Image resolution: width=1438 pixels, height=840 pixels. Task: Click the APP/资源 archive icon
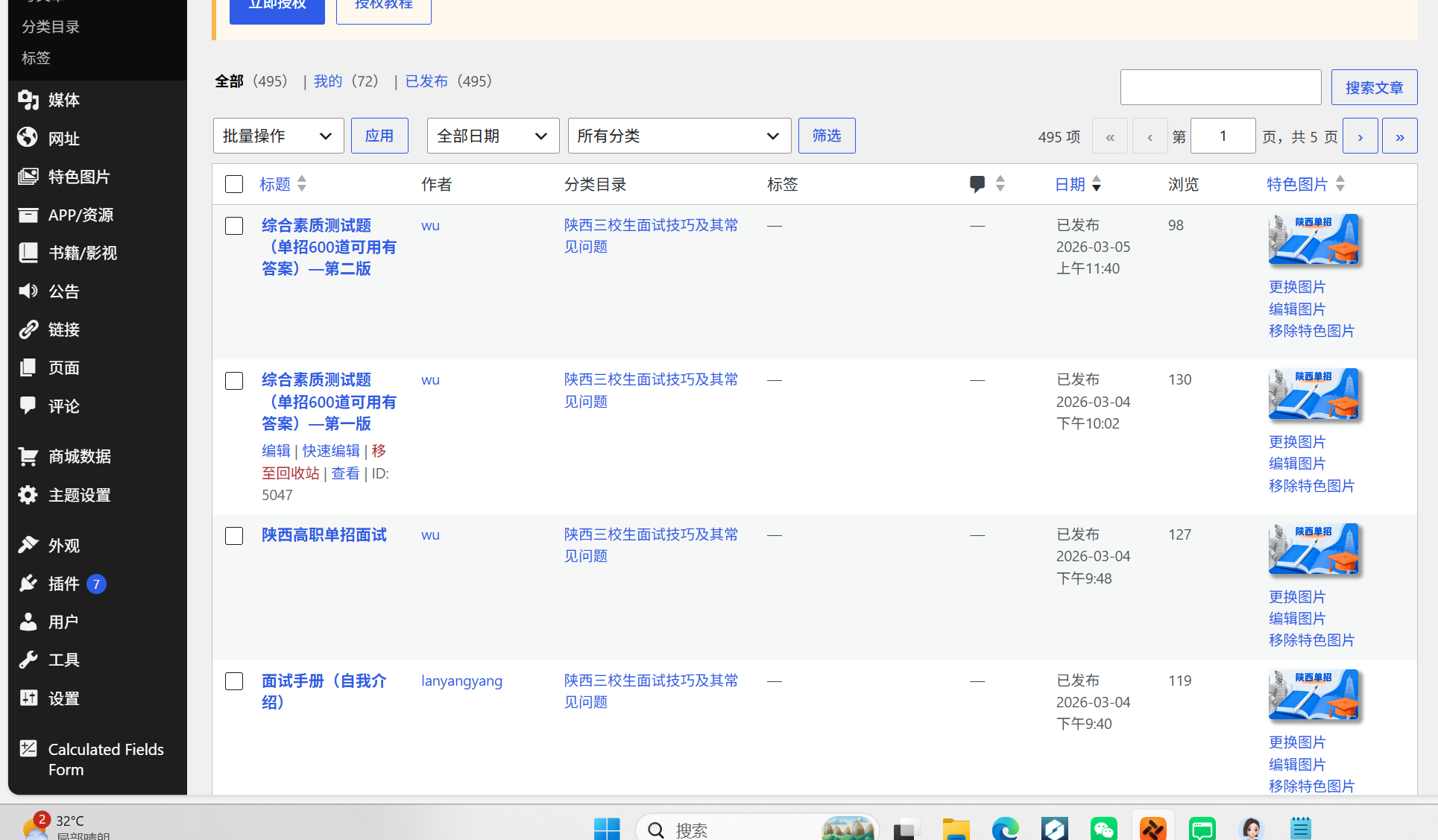pos(28,215)
